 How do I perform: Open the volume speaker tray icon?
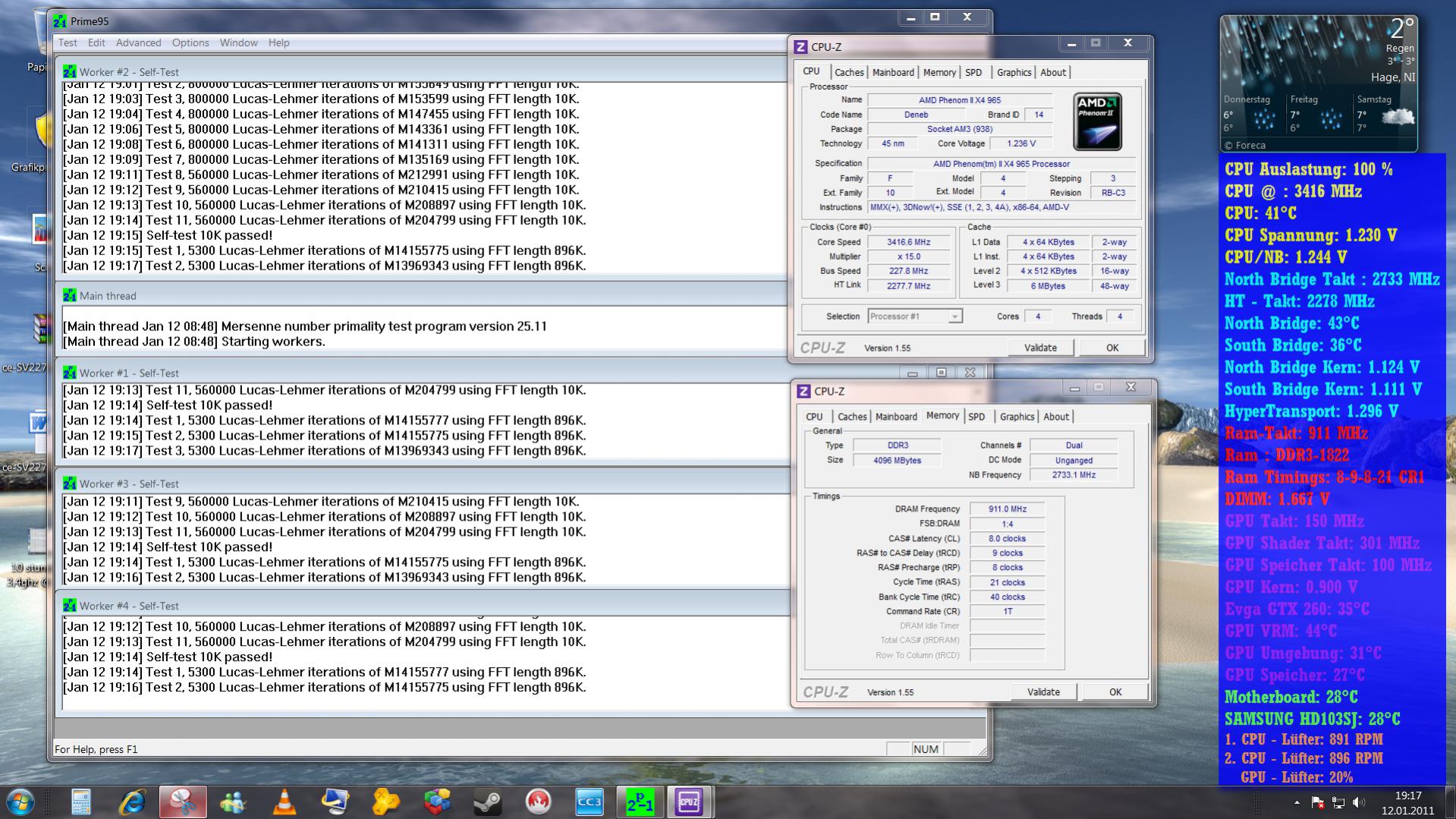pos(1358,802)
